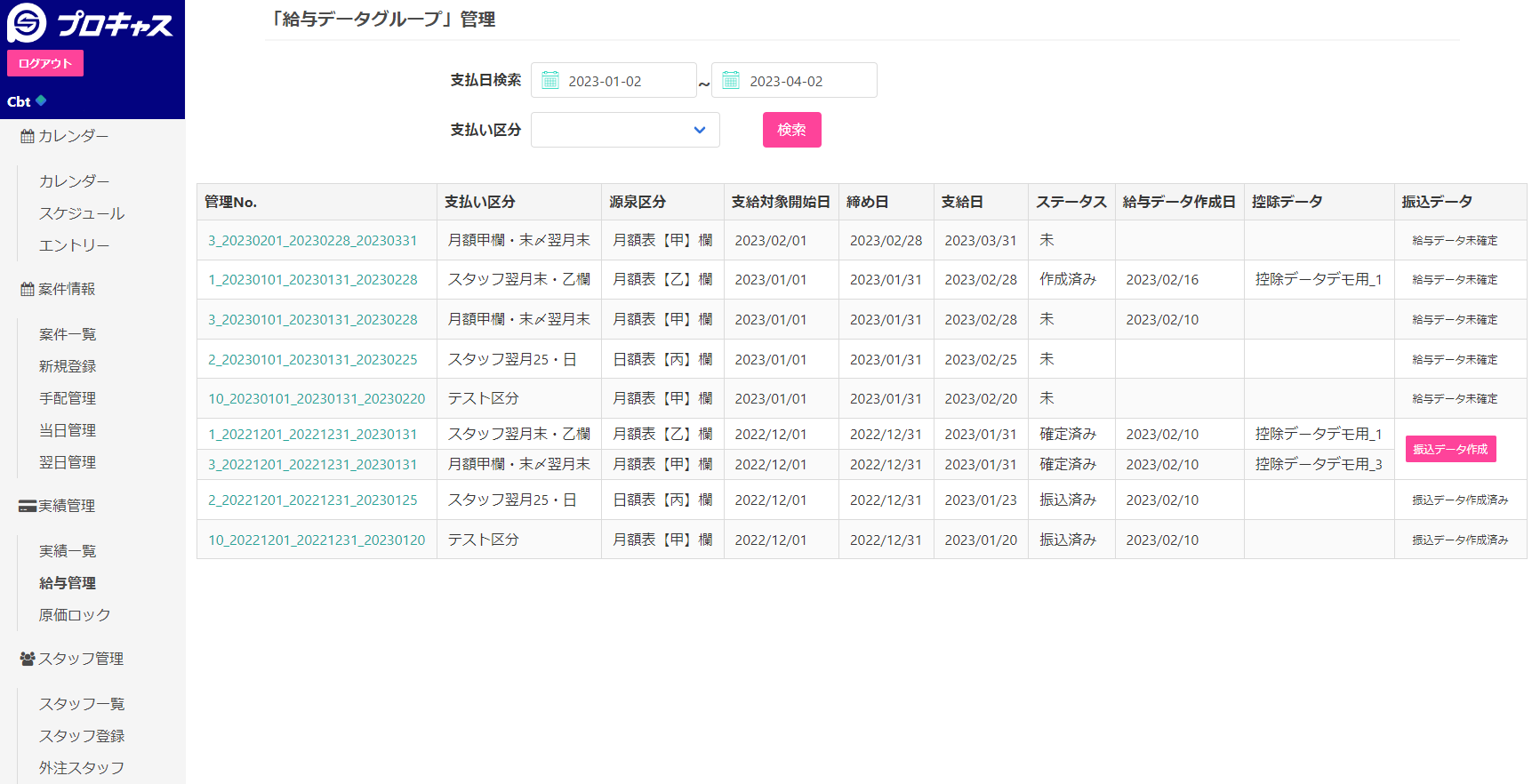Click the start date field 2023-01-02

click(614, 80)
